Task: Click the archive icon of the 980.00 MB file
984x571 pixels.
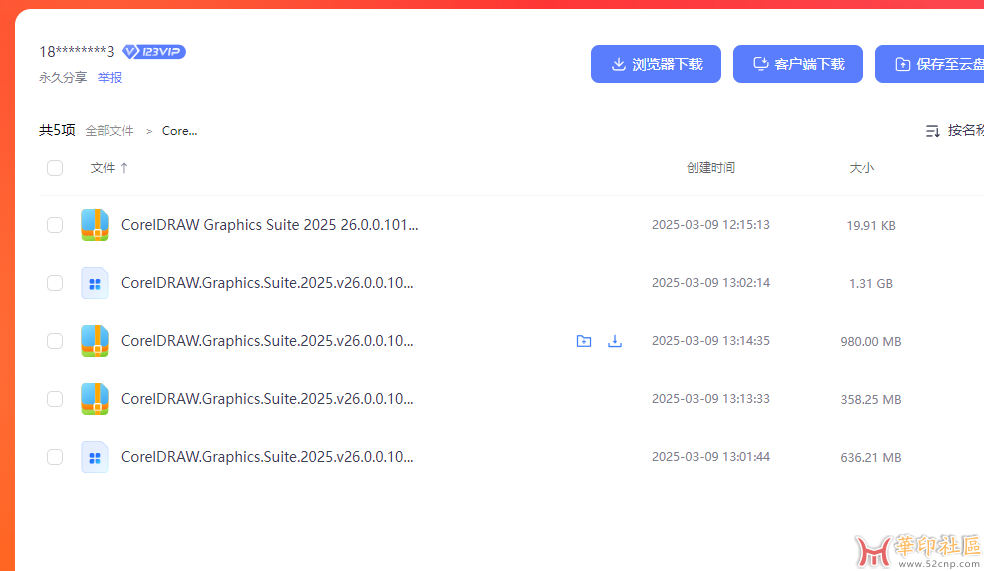Action: tap(95, 341)
